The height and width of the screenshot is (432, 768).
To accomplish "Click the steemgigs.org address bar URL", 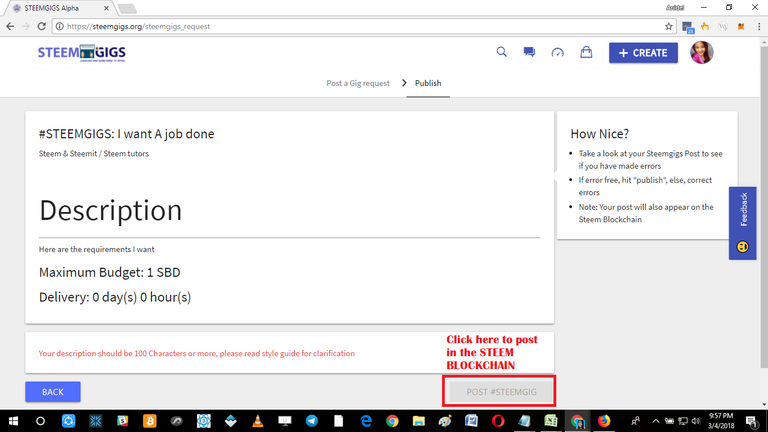I will click(138, 26).
